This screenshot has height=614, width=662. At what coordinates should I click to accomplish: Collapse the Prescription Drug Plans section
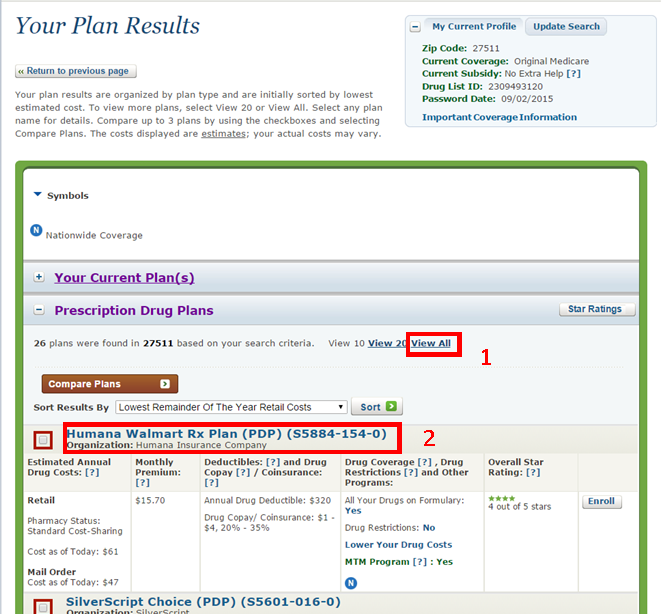pyautogui.click(x=39, y=310)
